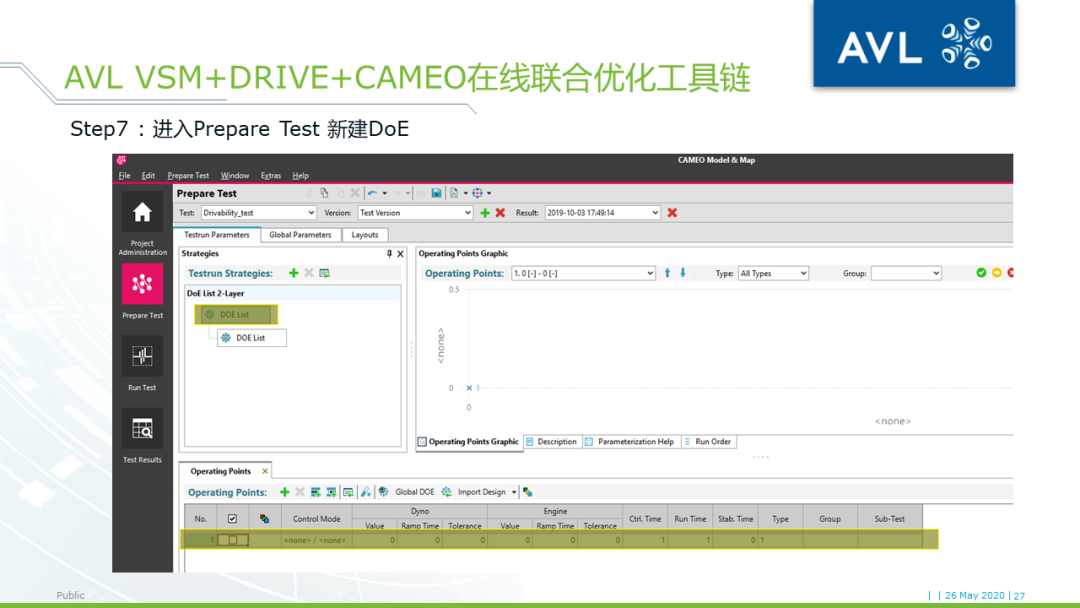Image resolution: width=1080 pixels, height=608 pixels.
Task: Enable the green check filter in Operating Points Graphic
Action: (981, 272)
